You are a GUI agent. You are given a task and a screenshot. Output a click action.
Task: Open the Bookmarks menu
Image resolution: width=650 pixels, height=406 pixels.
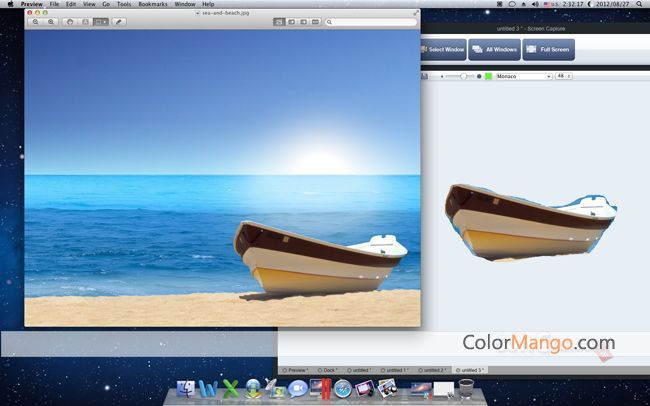pyautogui.click(x=153, y=4)
